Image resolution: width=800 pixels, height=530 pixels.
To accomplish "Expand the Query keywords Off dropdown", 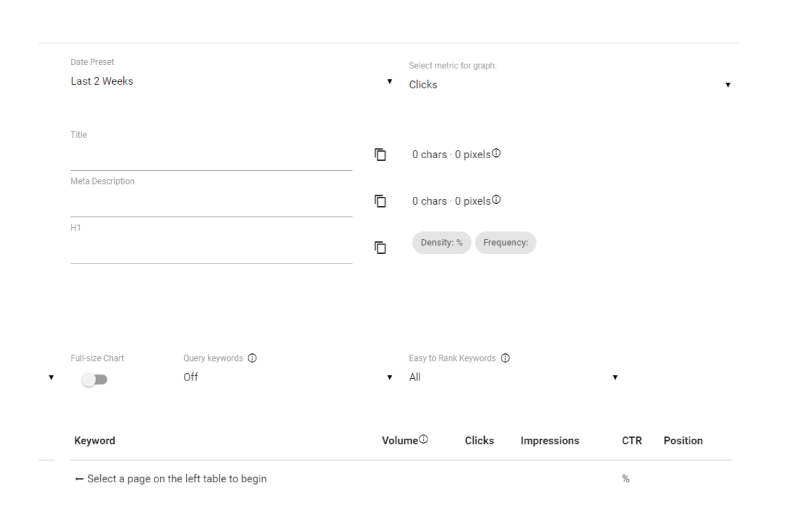I will [288, 377].
